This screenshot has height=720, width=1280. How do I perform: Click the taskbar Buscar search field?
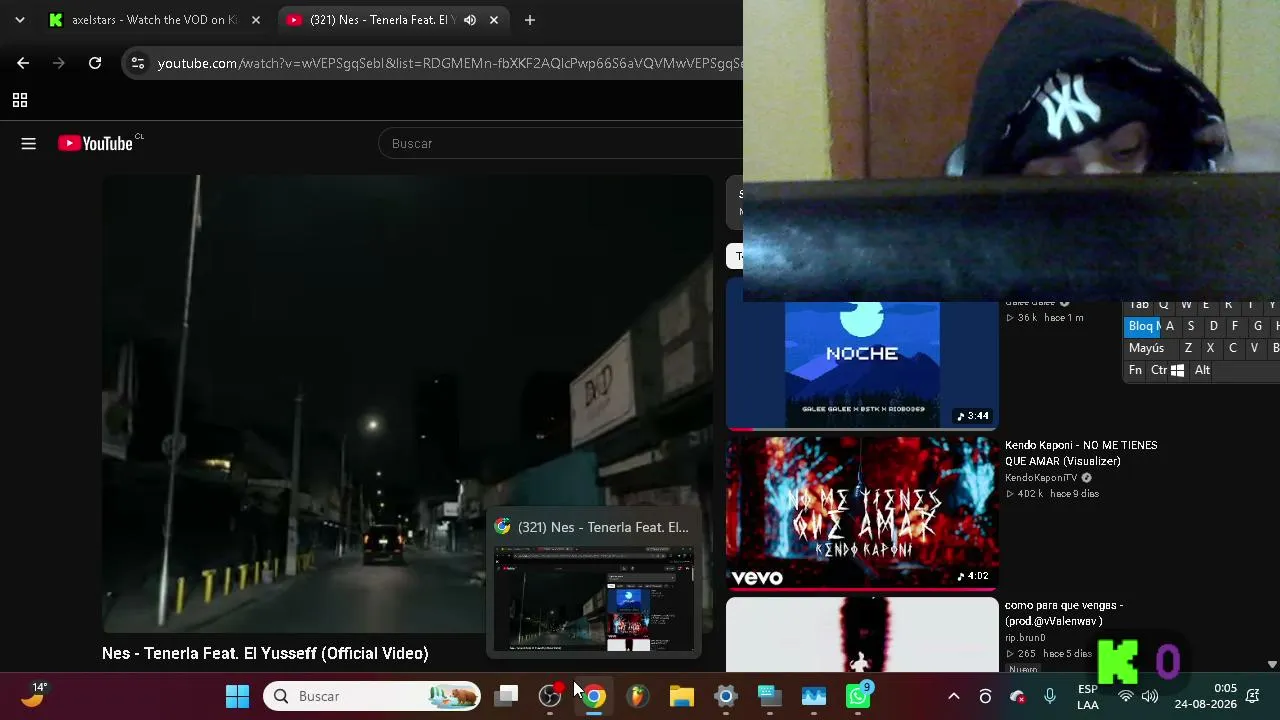click(372, 696)
